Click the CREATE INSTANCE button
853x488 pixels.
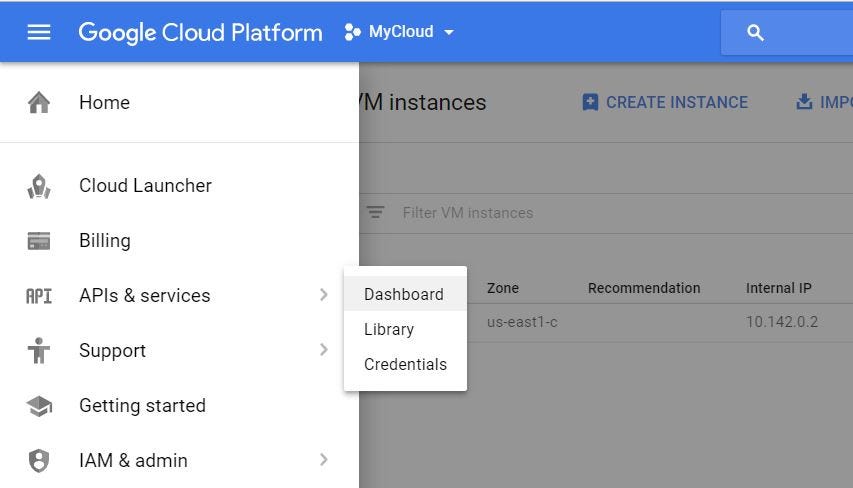pos(665,102)
